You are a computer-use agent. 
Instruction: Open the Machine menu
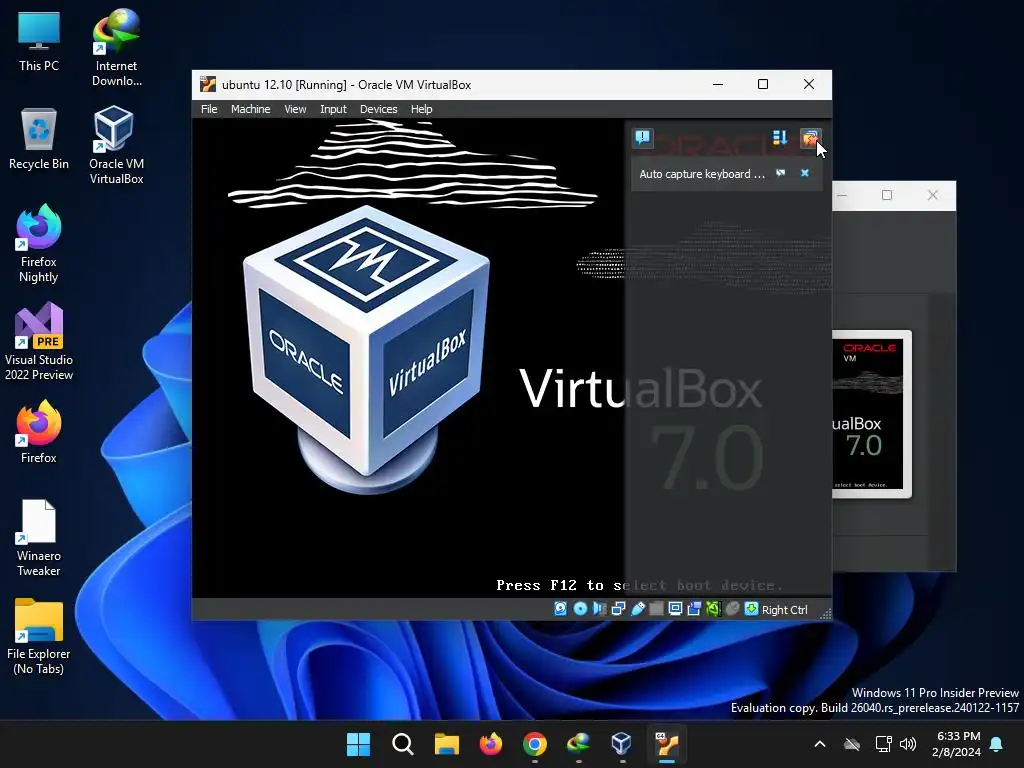(x=250, y=109)
